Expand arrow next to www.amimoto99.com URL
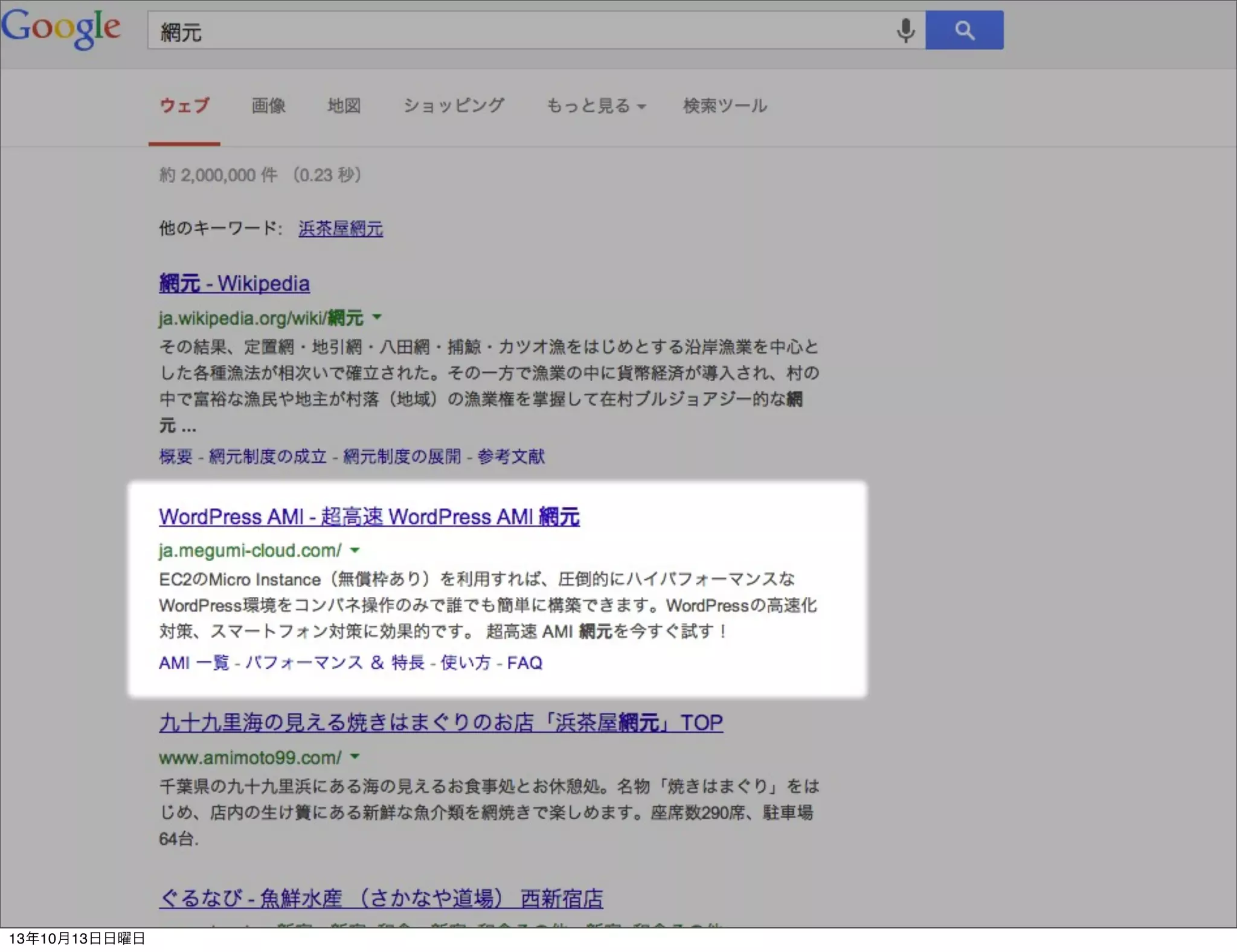The width and height of the screenshot is (1237, 952). coord(355,756)
